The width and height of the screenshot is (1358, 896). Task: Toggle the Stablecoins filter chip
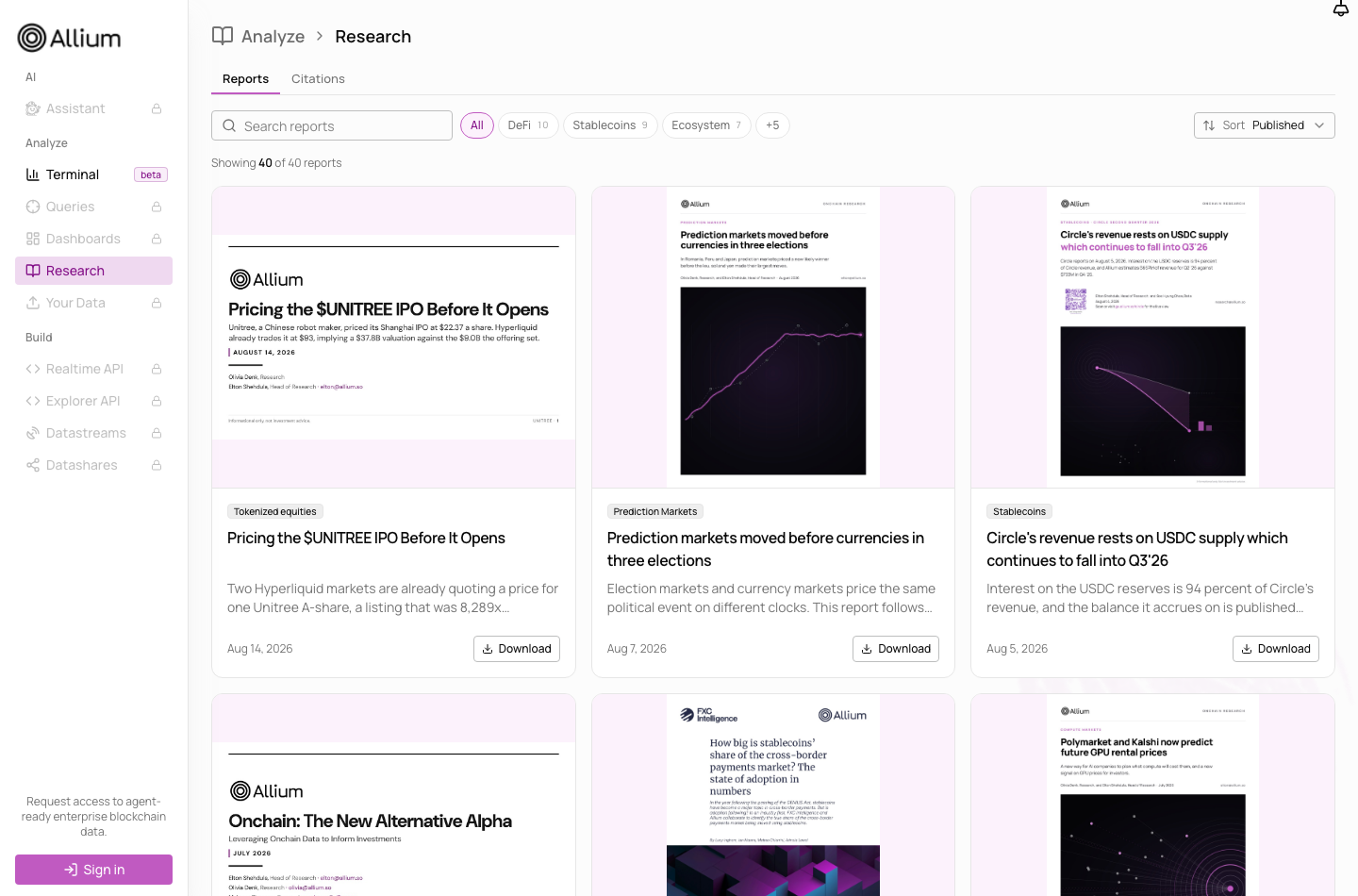click(610, 125)
